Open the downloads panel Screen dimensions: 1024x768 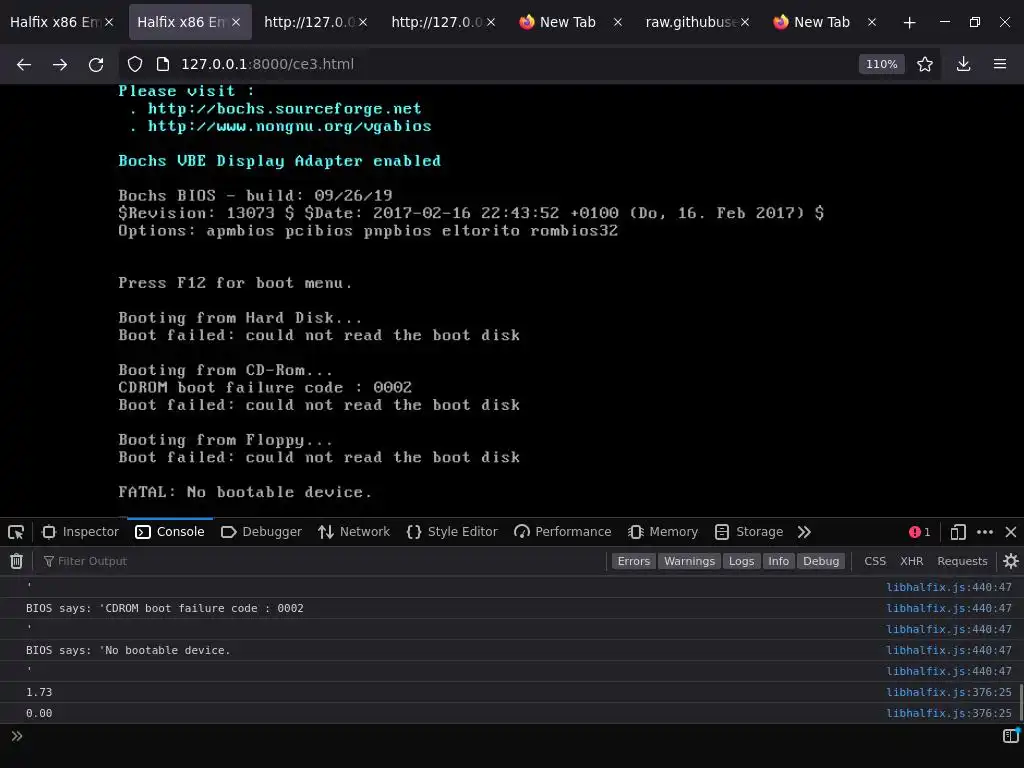point(963,64)
